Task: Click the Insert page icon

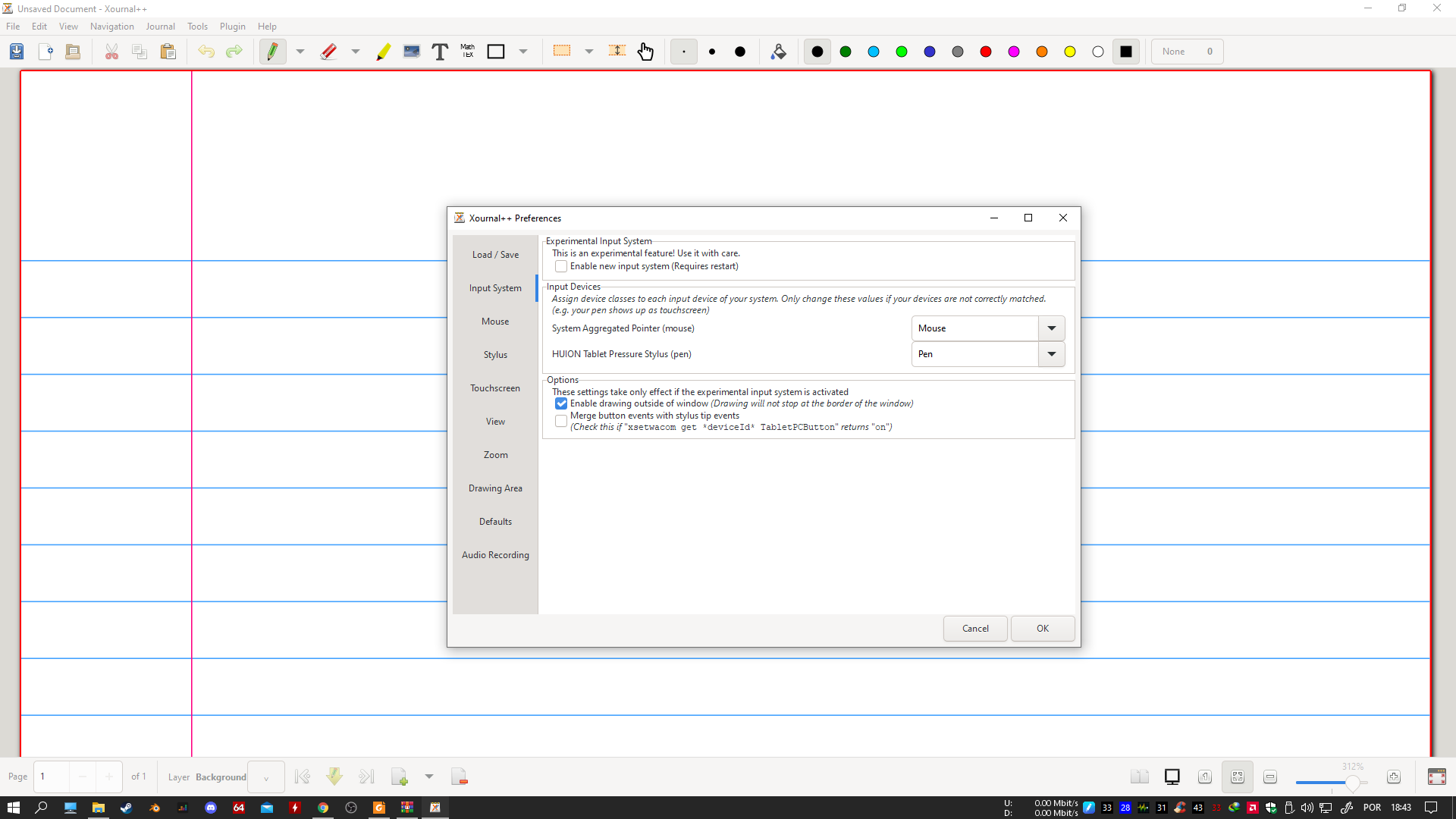Action: 400,777
